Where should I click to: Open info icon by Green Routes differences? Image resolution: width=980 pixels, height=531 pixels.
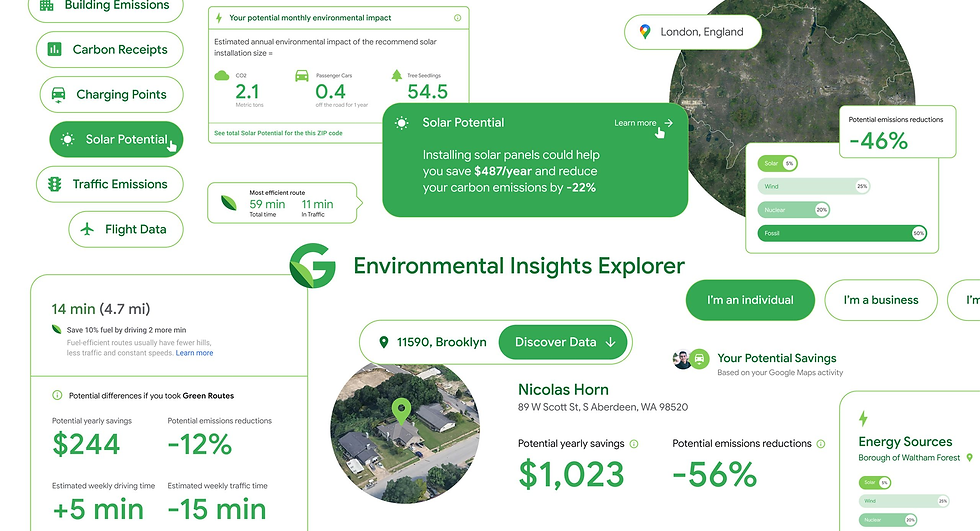(57, 395)
